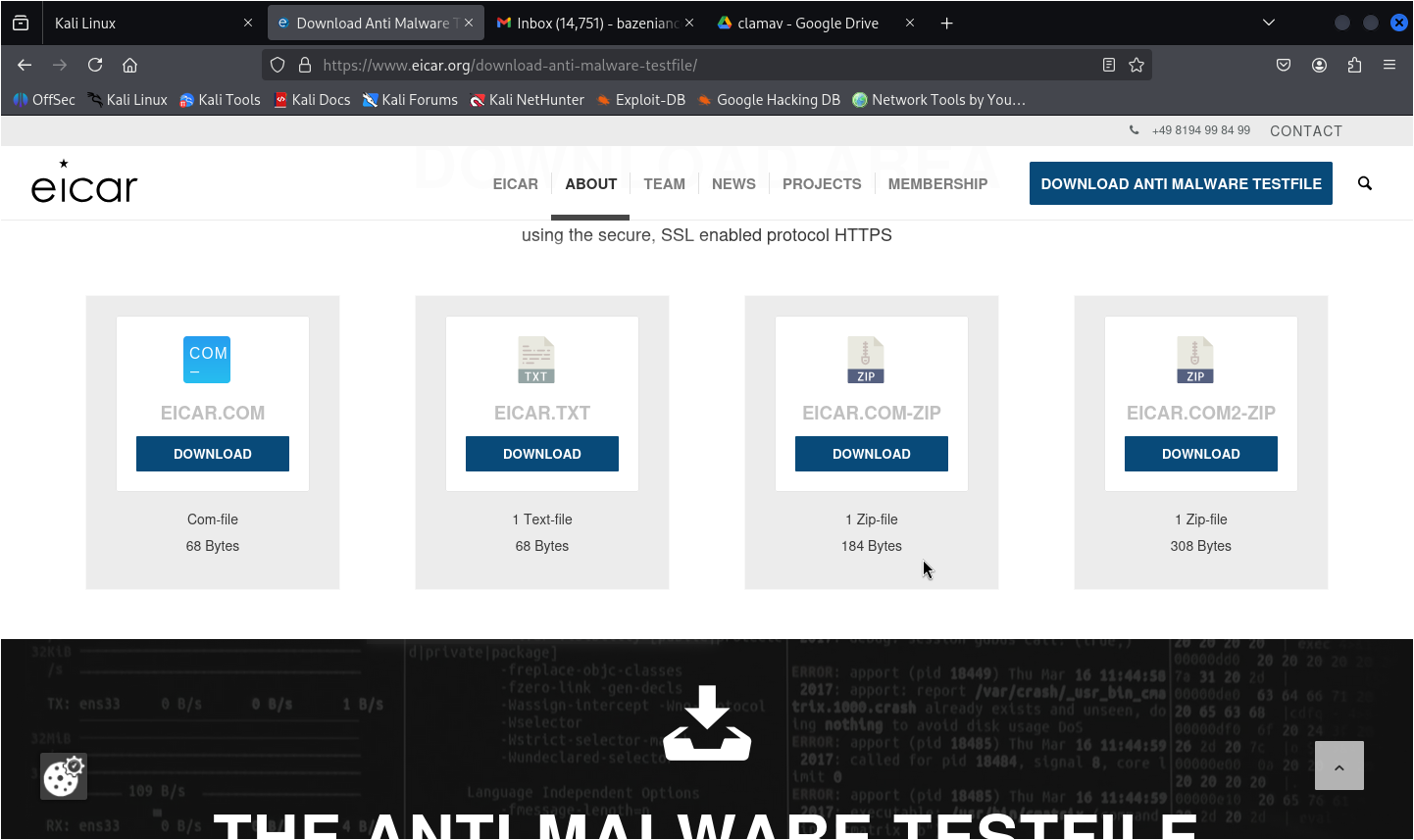Click the browser reload icon
Screen dimensions: 1414x840
(95, 65)
